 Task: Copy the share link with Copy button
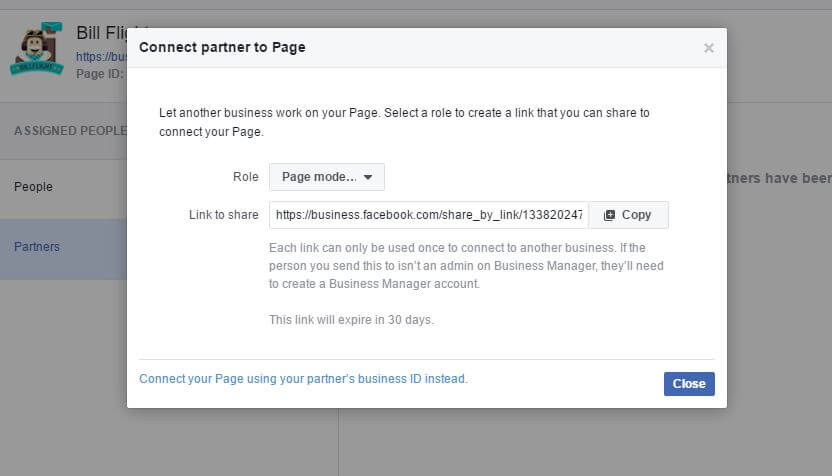(x=628, y=215)
